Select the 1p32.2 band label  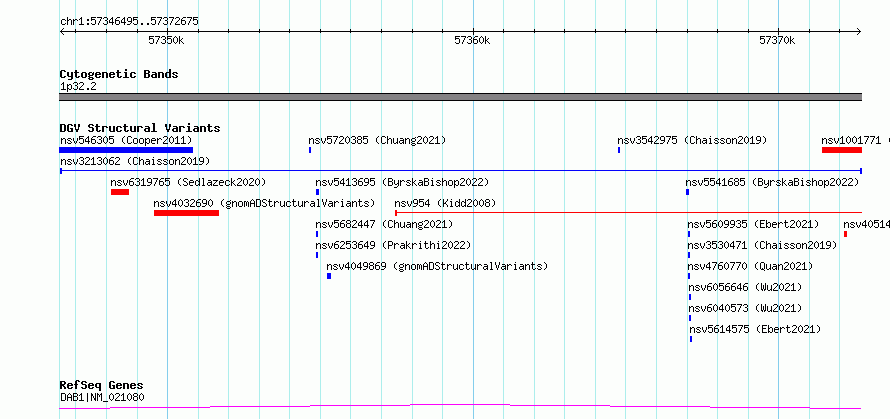click(x=78, y=87)
